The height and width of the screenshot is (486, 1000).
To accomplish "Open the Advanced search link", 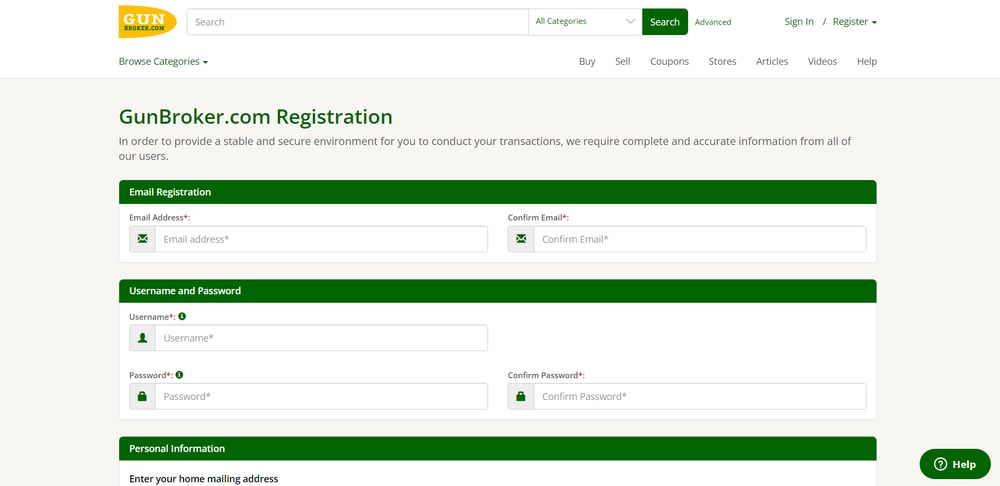I will click(x=713, y=22).
